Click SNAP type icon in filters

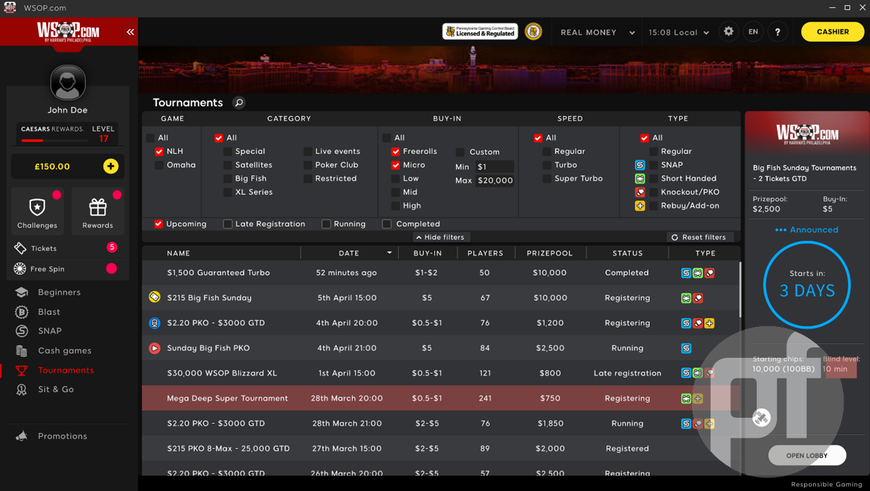640,165
